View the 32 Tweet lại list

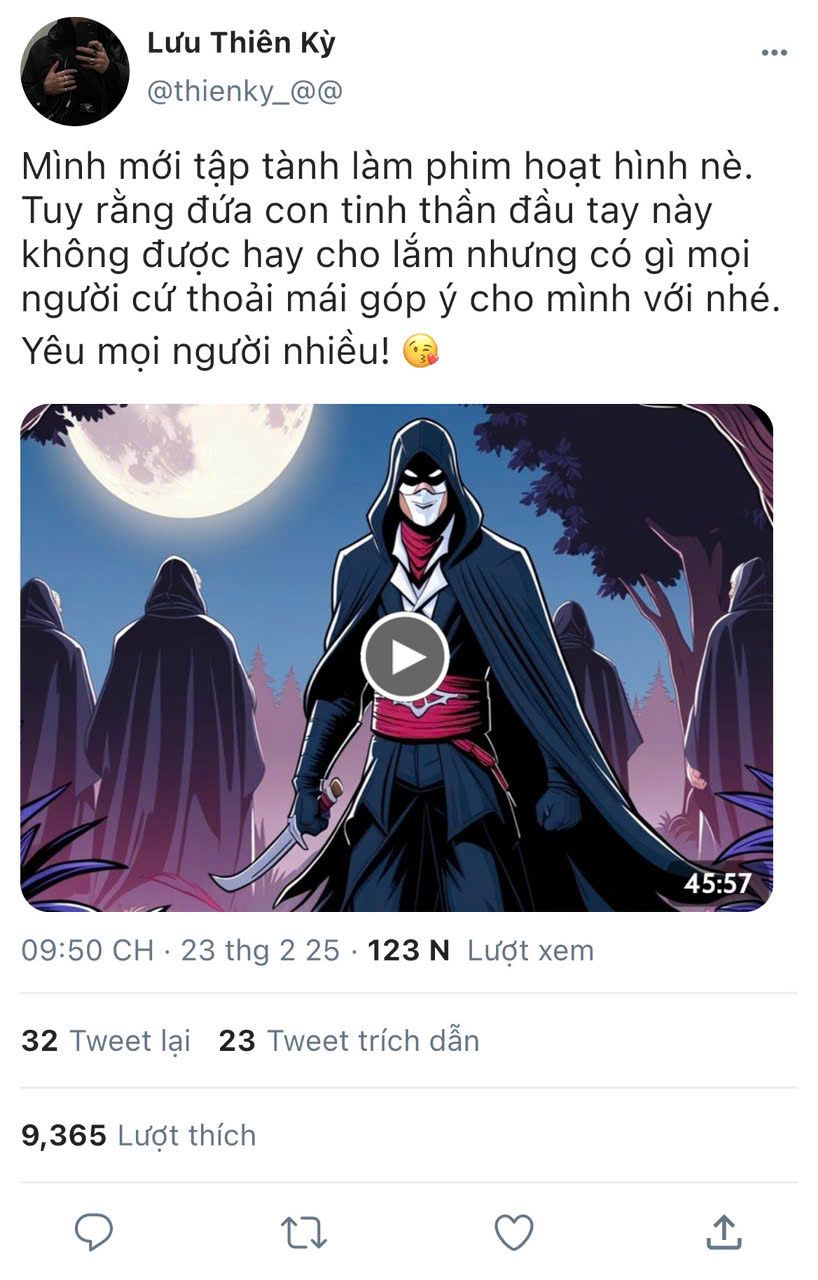click(106, 1041)
